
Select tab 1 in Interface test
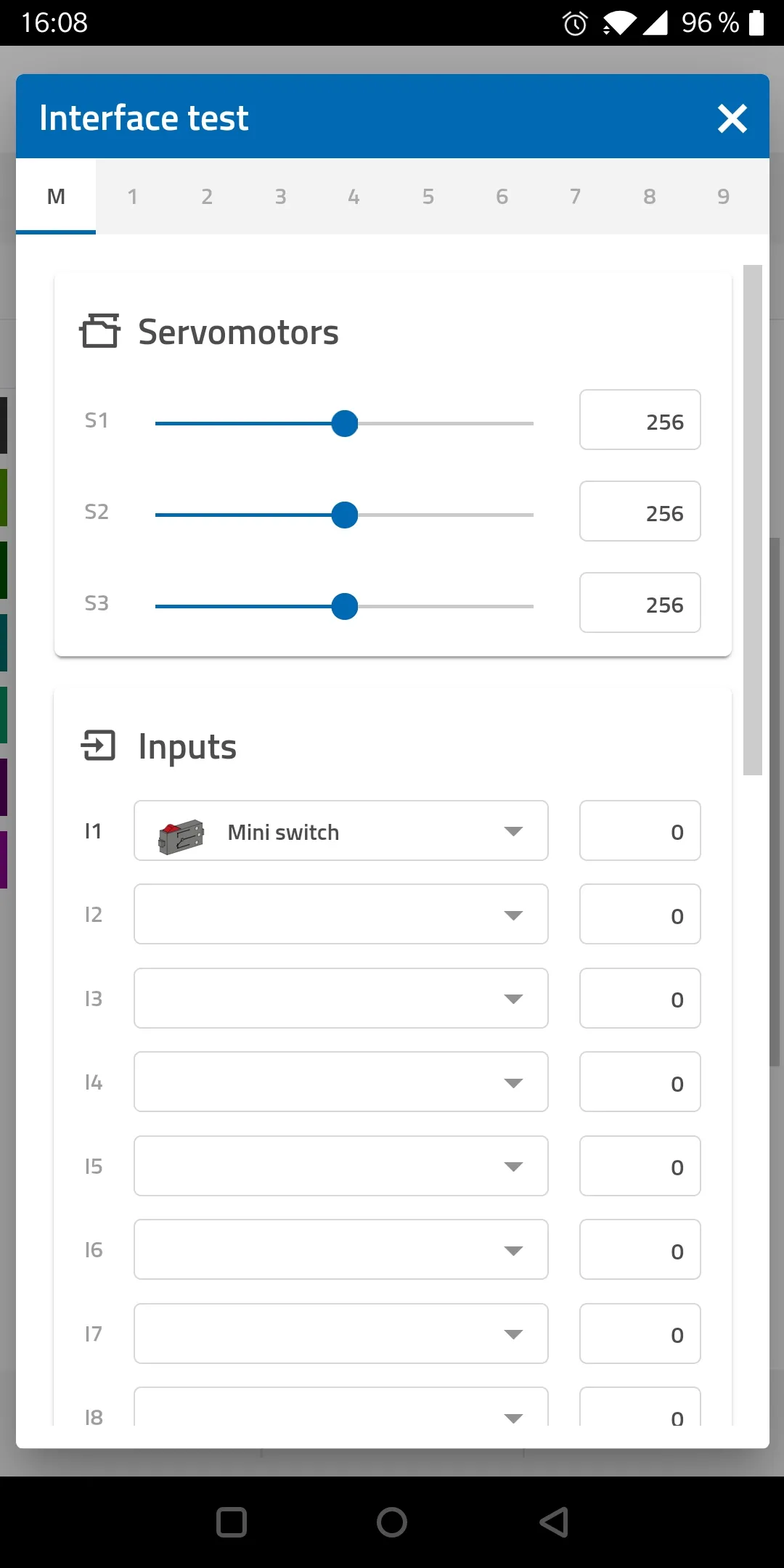(132, 197)
